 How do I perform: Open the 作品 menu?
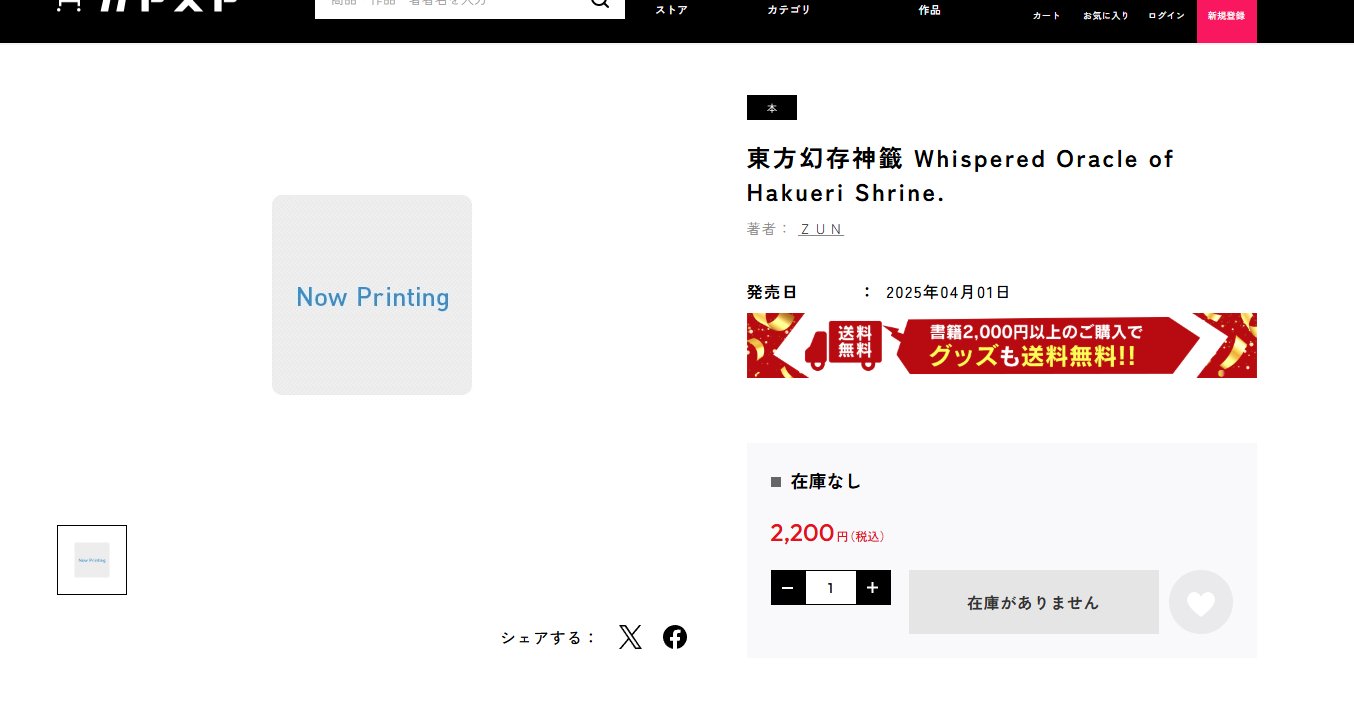pos(929,10)
